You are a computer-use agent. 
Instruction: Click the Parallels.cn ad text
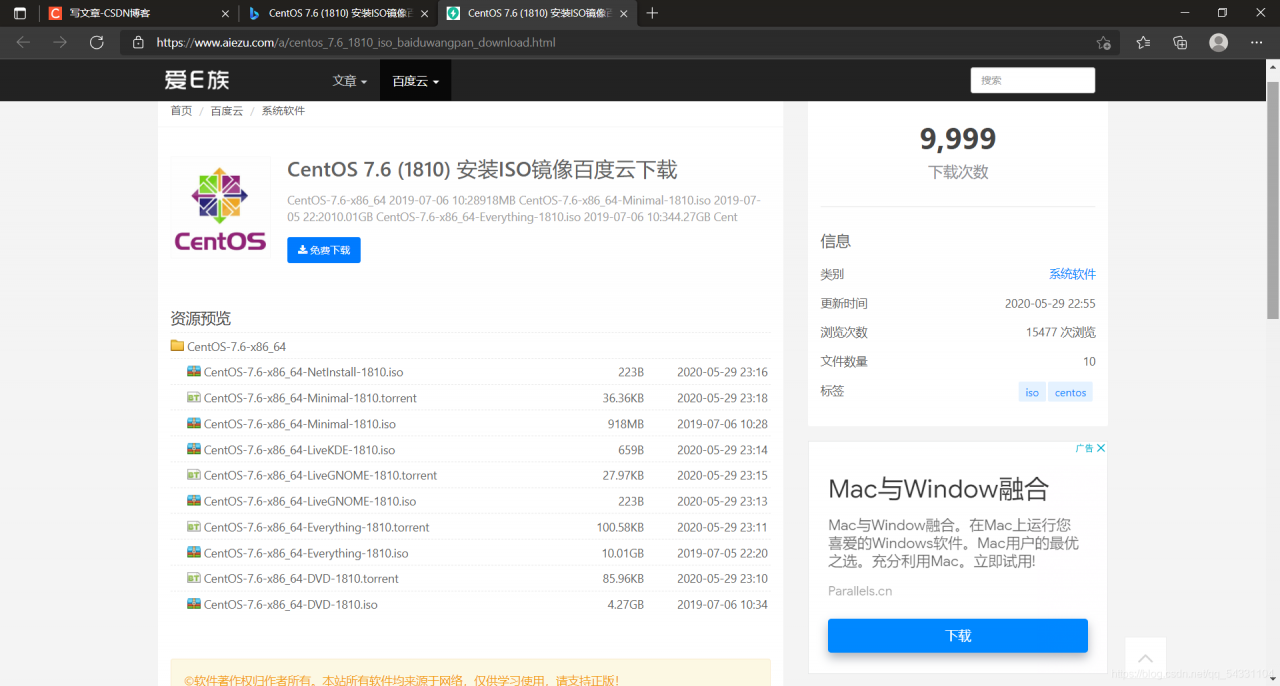click(x=860, y=591)
